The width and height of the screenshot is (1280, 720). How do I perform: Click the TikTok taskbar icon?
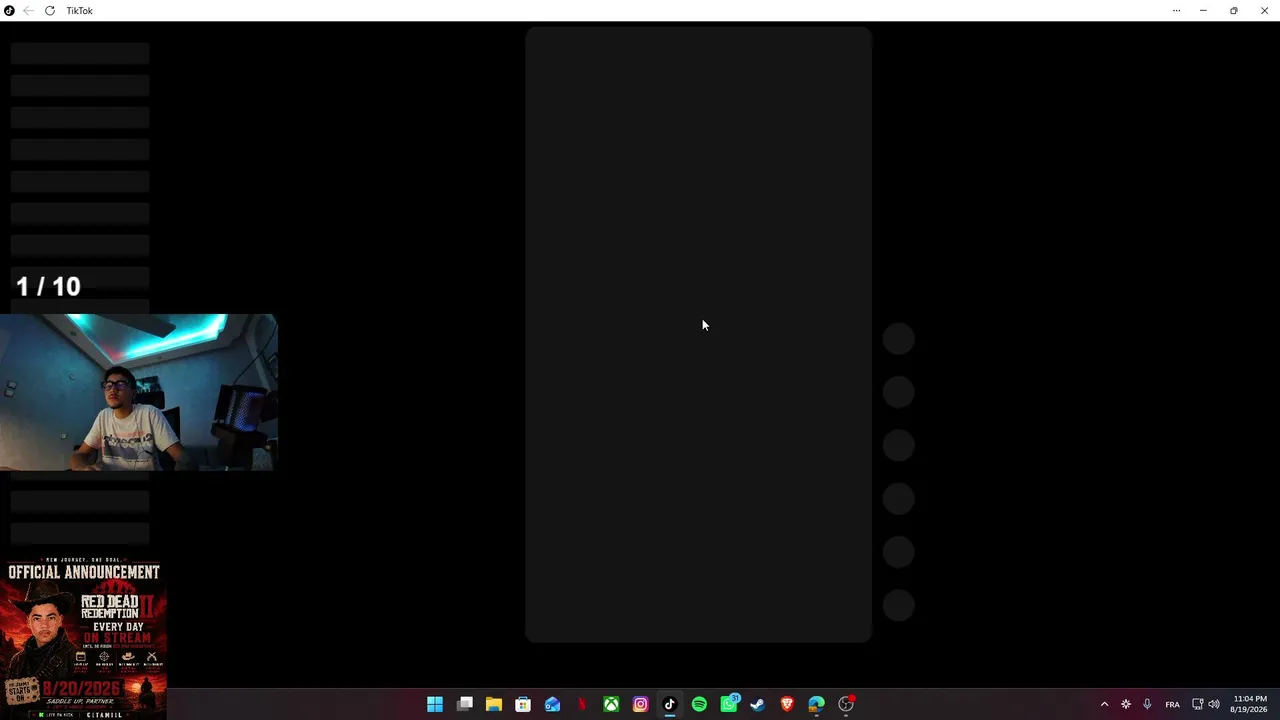pyautogui.click(x=670, y=704)
